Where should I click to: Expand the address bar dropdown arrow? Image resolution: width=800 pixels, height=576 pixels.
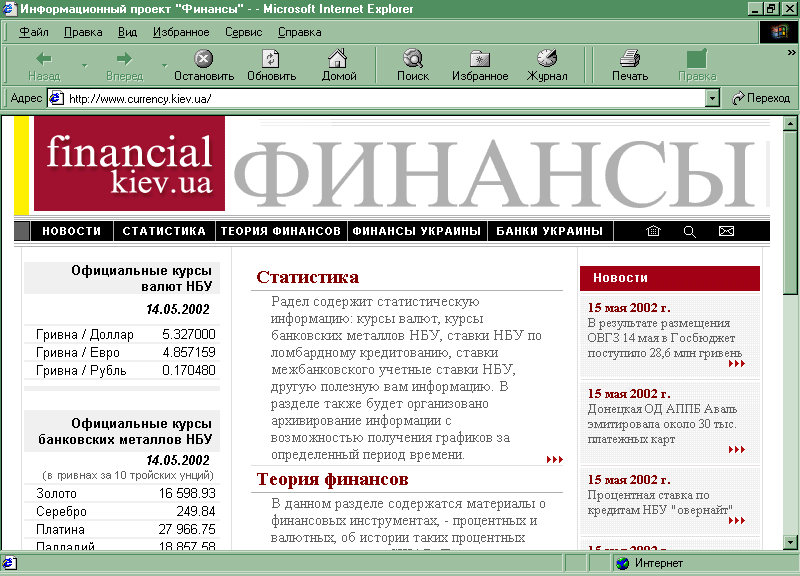click(x=712, y=98)
